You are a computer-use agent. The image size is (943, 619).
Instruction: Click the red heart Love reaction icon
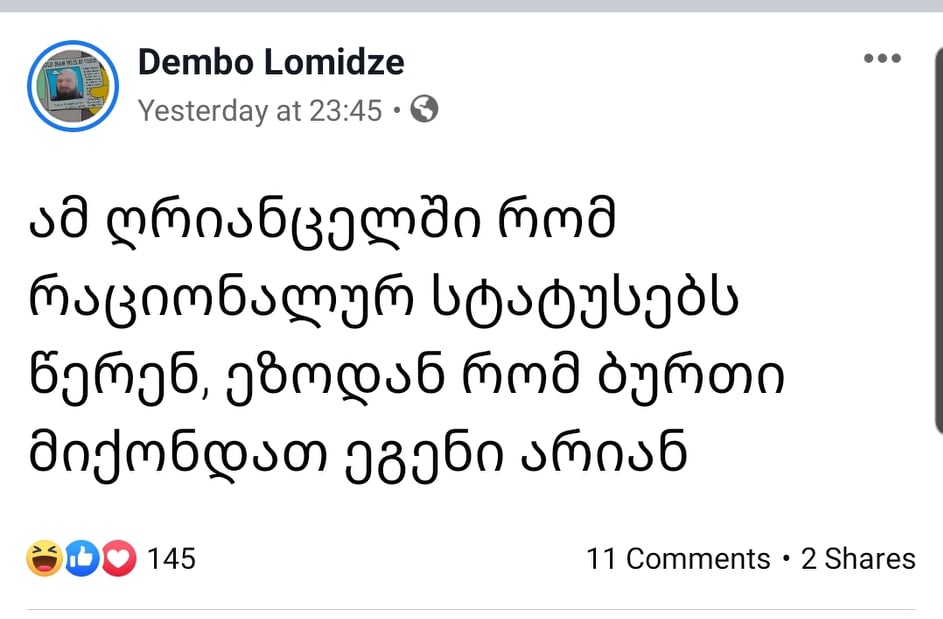(119, 559)
